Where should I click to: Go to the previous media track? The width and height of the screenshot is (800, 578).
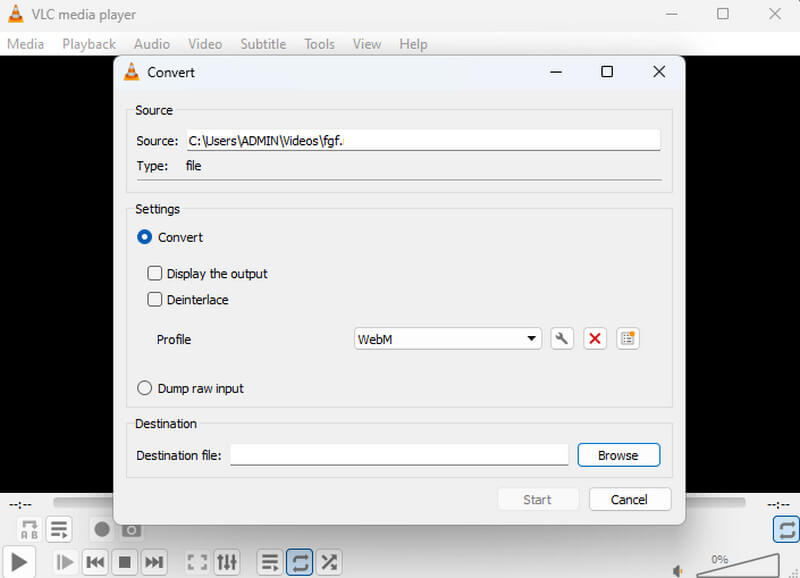[95, 562]
